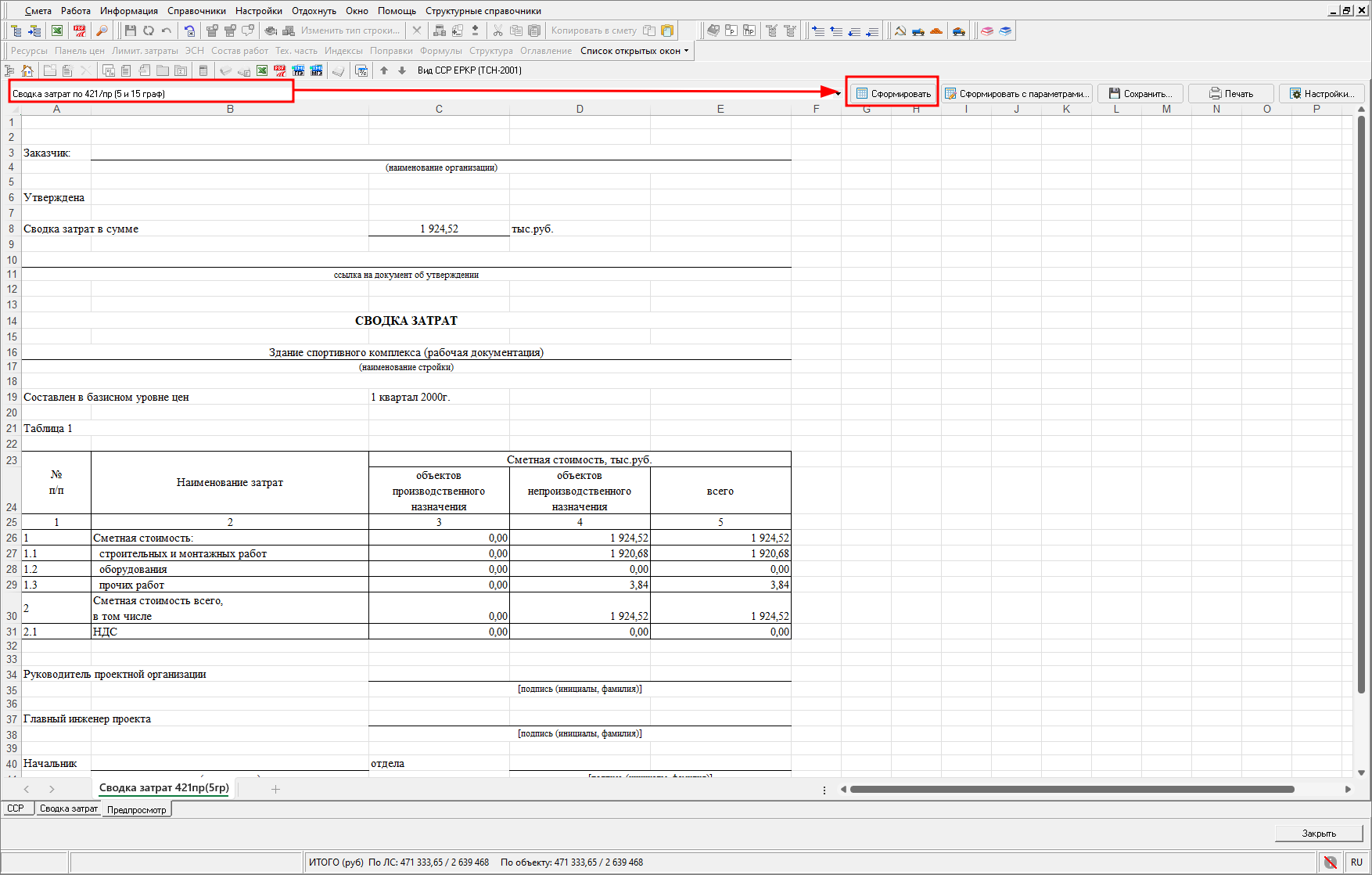The height and width of the screenshot is (875, 1372).
Task: Save using the floppy disk icon
Action: (131, 31)
